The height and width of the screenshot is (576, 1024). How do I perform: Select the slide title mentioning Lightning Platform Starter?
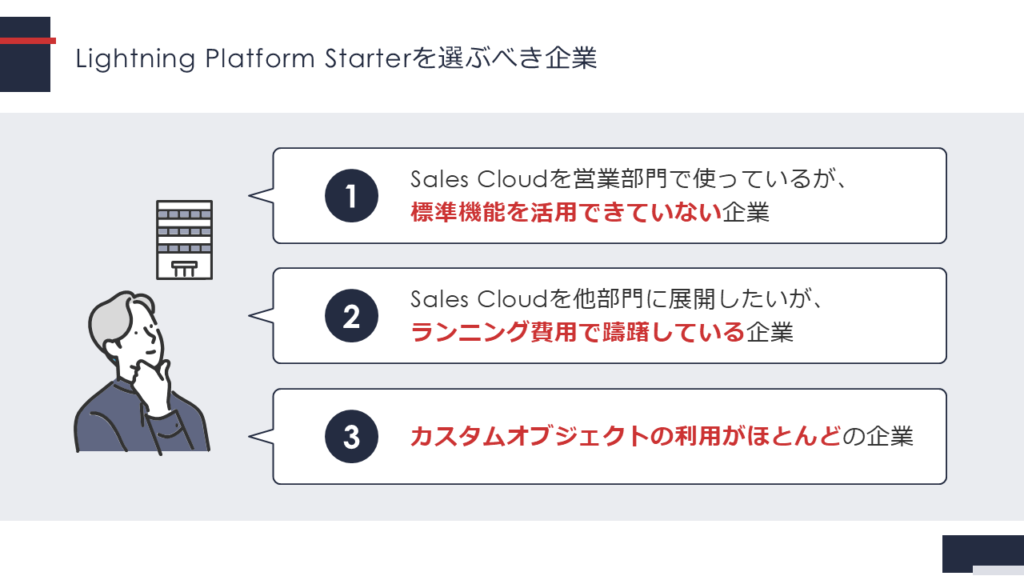335,59
